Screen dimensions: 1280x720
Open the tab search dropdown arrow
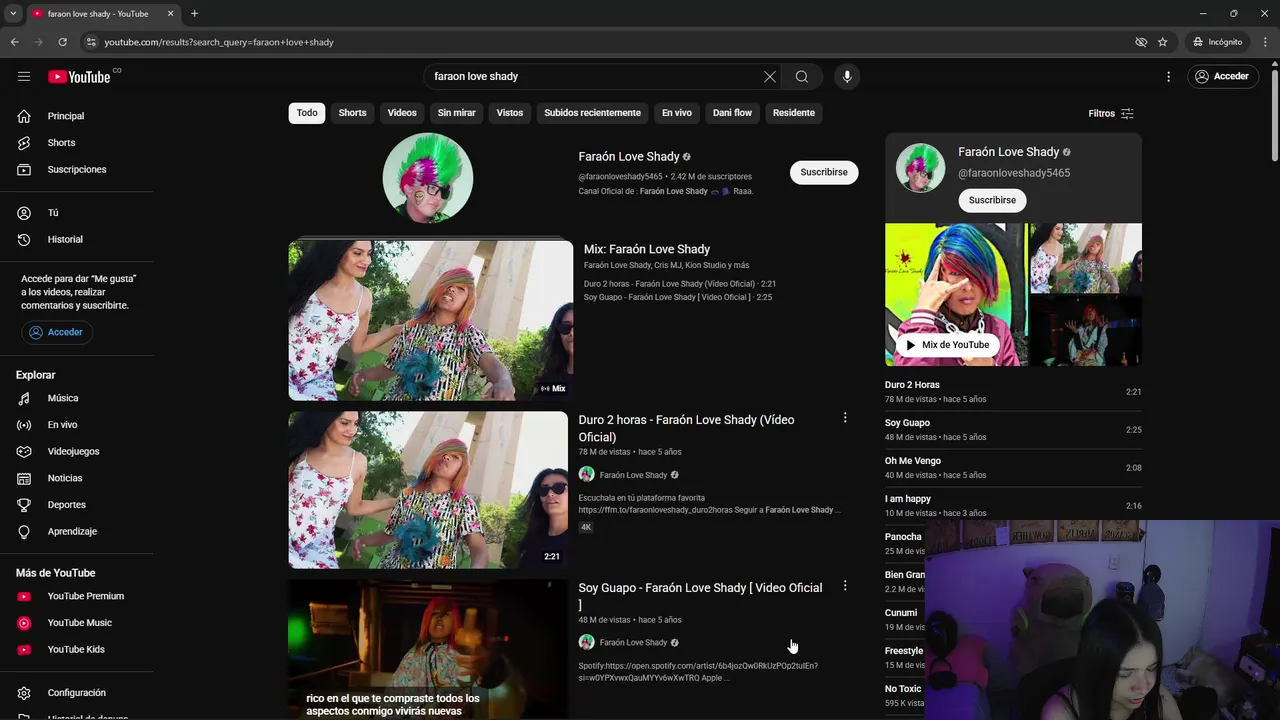tap(12, 13)
